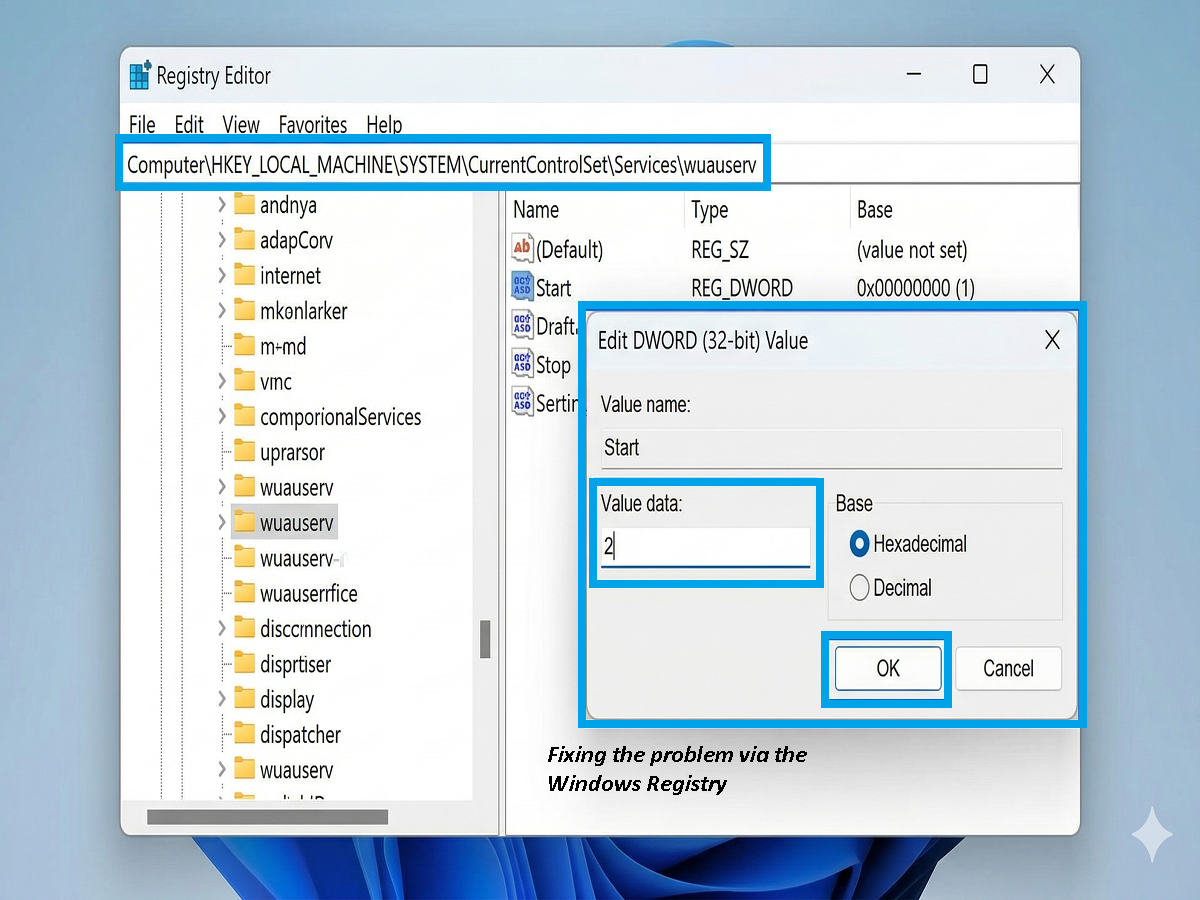Select the dispatcher folder icon
1200x900 pixels.
(x=245, y=735)
